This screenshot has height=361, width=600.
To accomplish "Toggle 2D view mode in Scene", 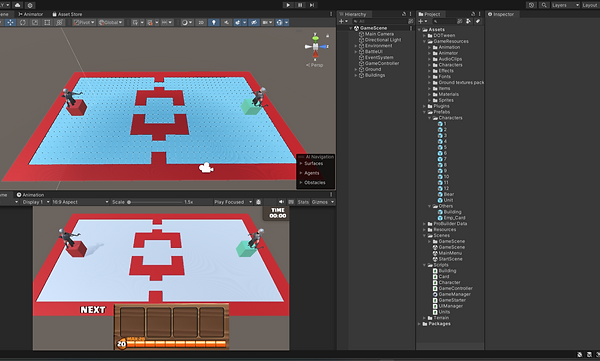I will [x=201, y=23].
